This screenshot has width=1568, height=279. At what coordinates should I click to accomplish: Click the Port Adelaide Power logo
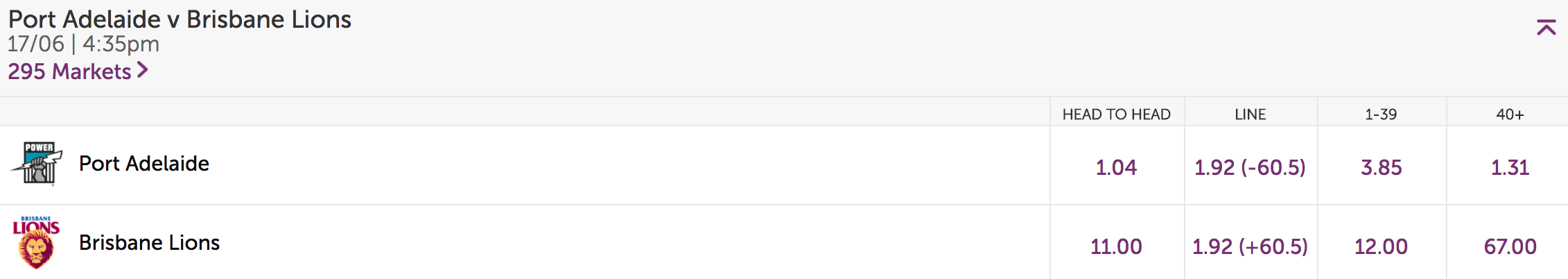37,164
